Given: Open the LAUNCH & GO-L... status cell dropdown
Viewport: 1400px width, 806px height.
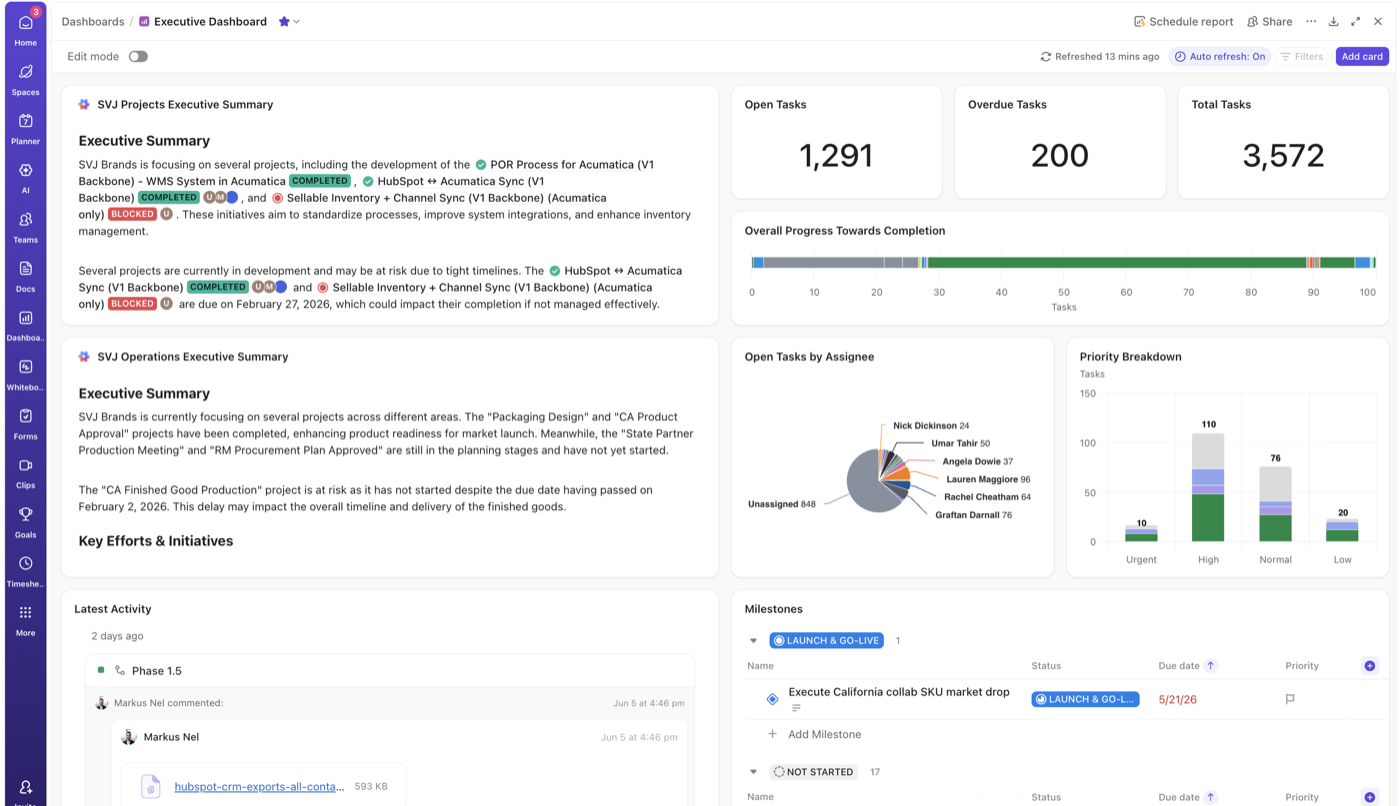Looking at the screenshot, I should pyautogui.click(x=1085, y=699).
